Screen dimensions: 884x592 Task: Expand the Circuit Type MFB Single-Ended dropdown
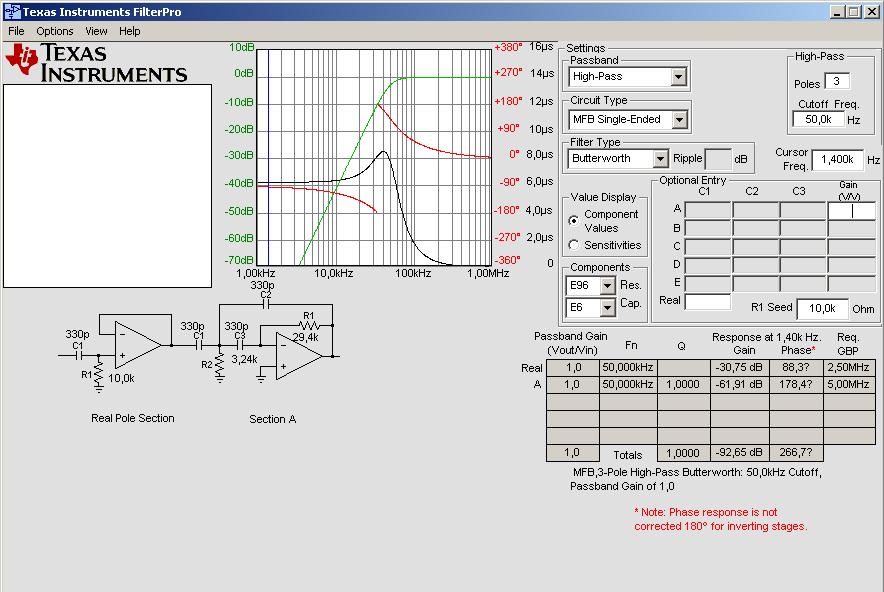[x=679, y=120]
